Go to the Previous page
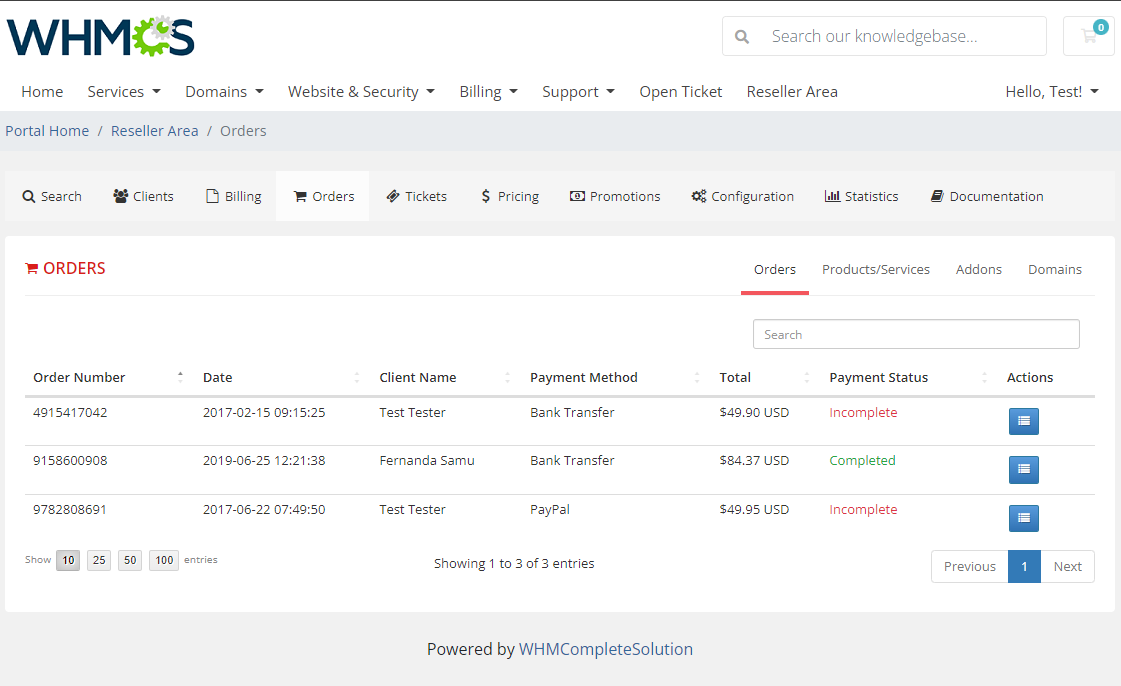This screenshot has height=686, width=1121. 969,566
